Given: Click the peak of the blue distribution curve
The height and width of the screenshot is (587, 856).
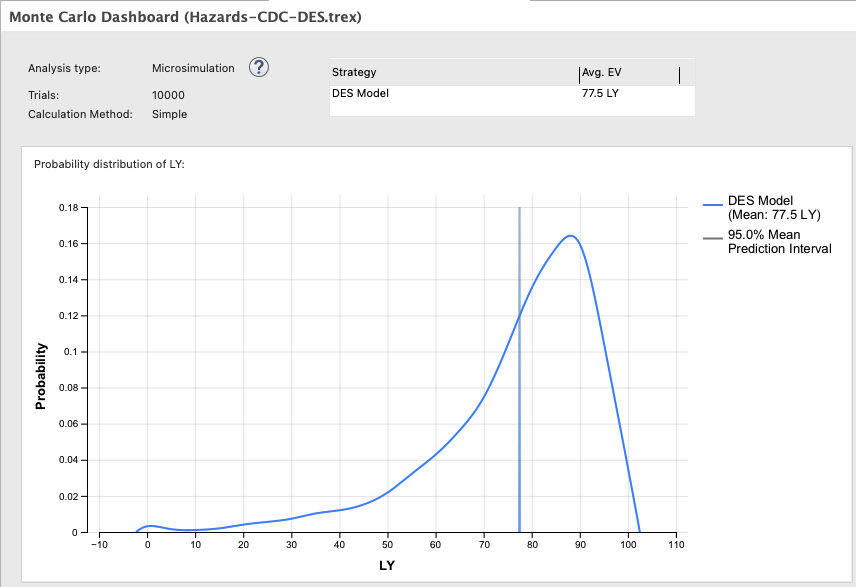Looking at the screenshot, I should (x=569, y=236).
